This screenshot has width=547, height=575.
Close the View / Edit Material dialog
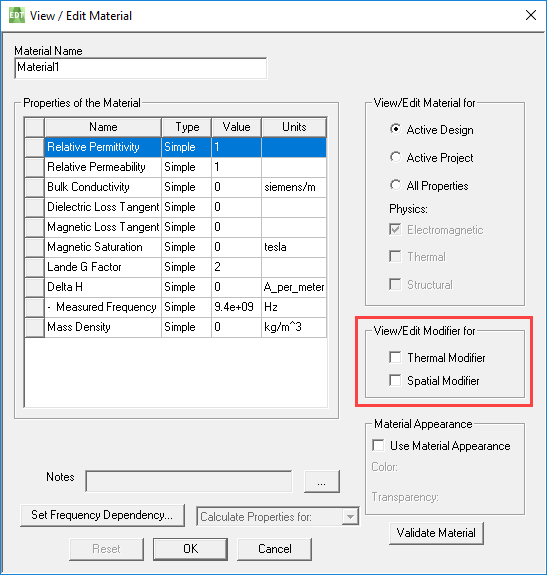click(531, 15)
